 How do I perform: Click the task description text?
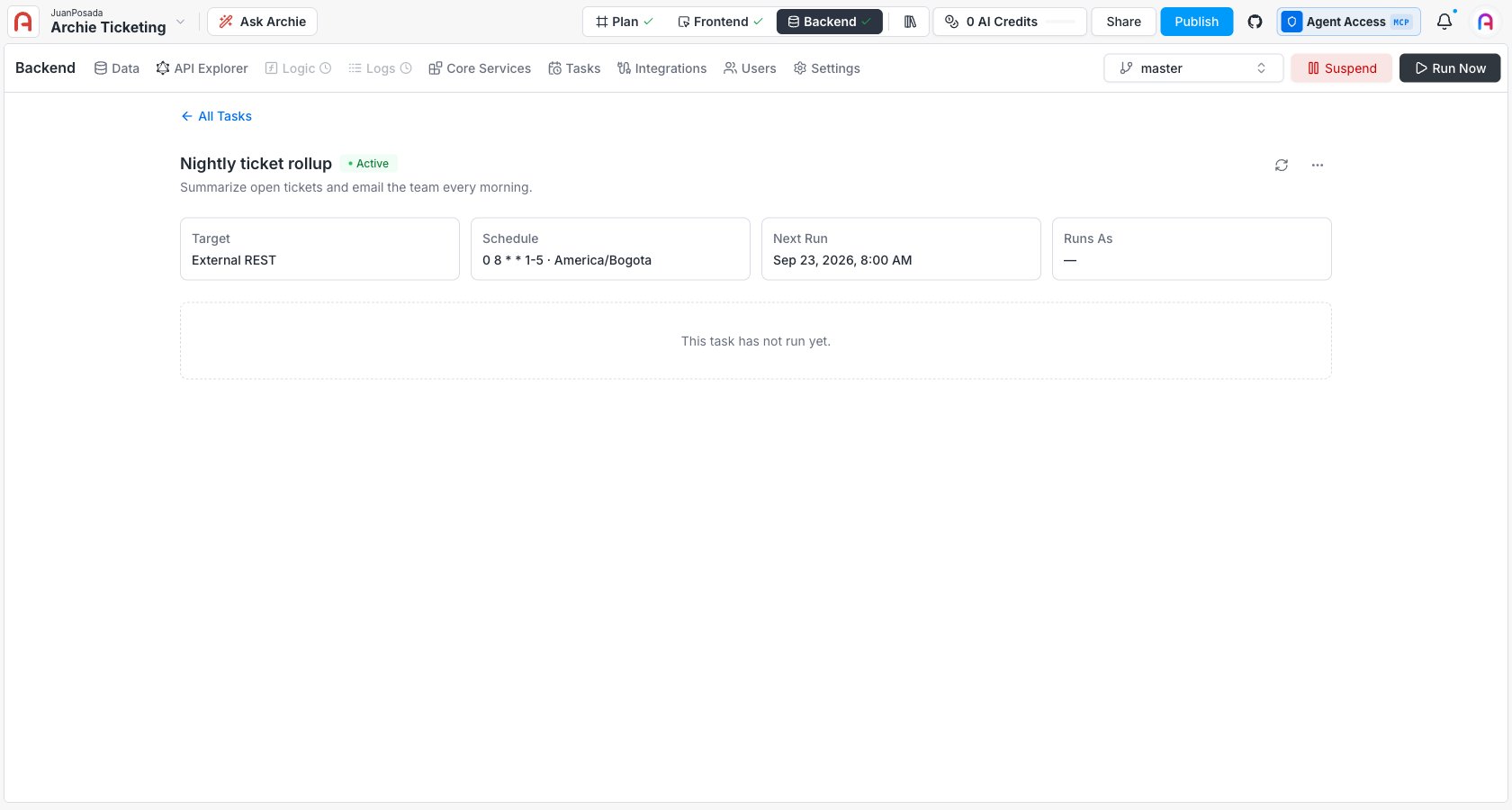tap(355, 187)
